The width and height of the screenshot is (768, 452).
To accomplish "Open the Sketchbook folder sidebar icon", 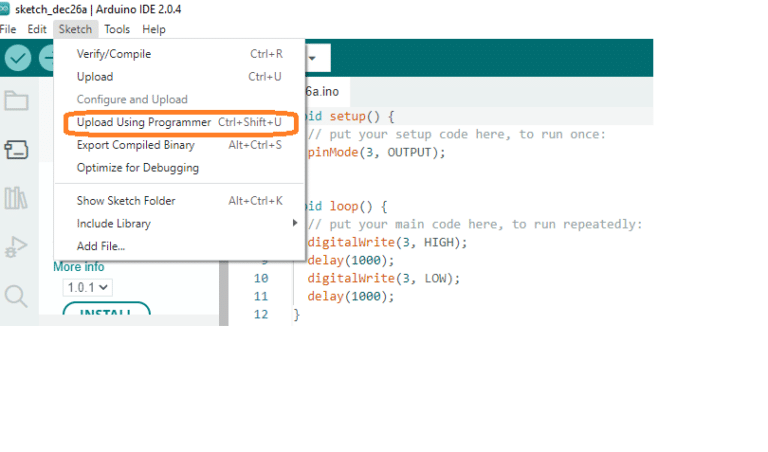I will 16,100.
